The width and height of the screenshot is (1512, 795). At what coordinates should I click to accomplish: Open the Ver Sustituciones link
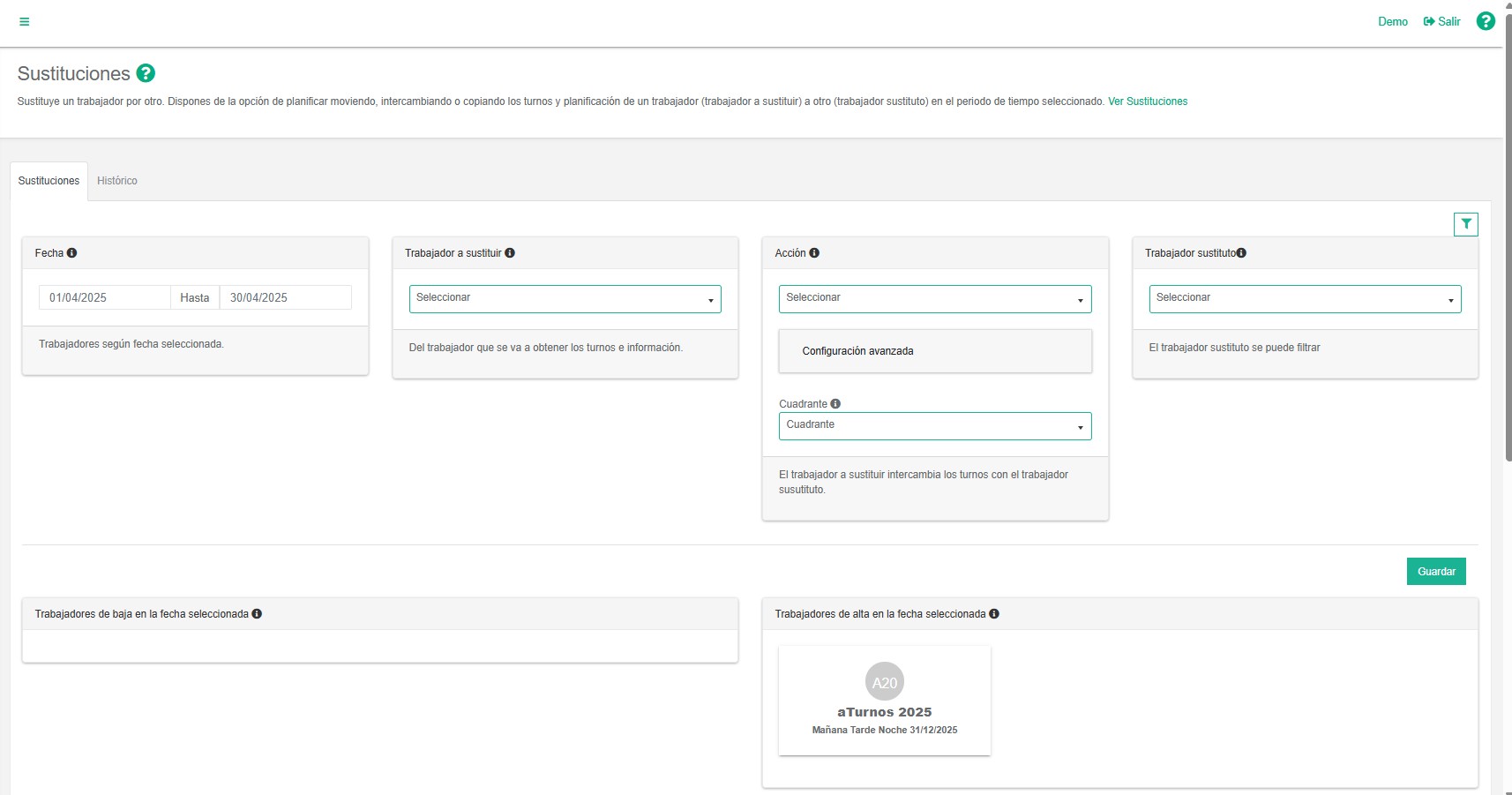pos(1147,101)
